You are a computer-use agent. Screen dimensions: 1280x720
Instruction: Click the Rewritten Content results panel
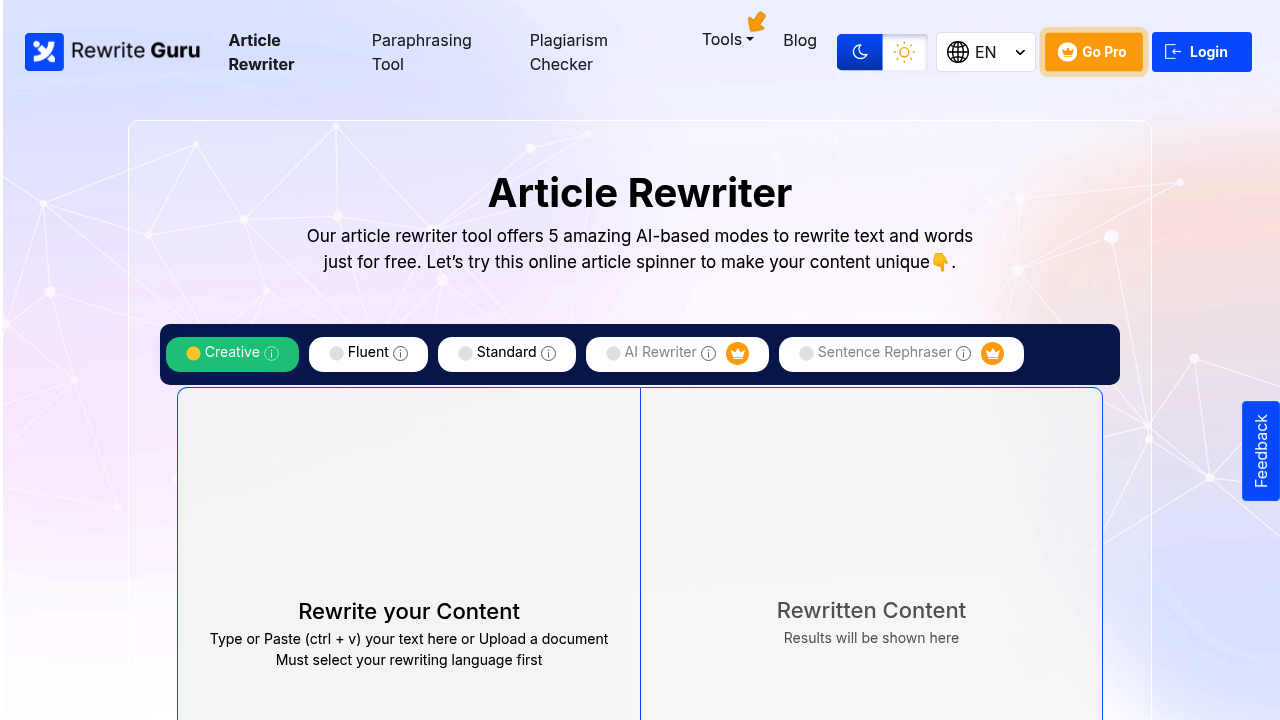[x=871, y=554]
